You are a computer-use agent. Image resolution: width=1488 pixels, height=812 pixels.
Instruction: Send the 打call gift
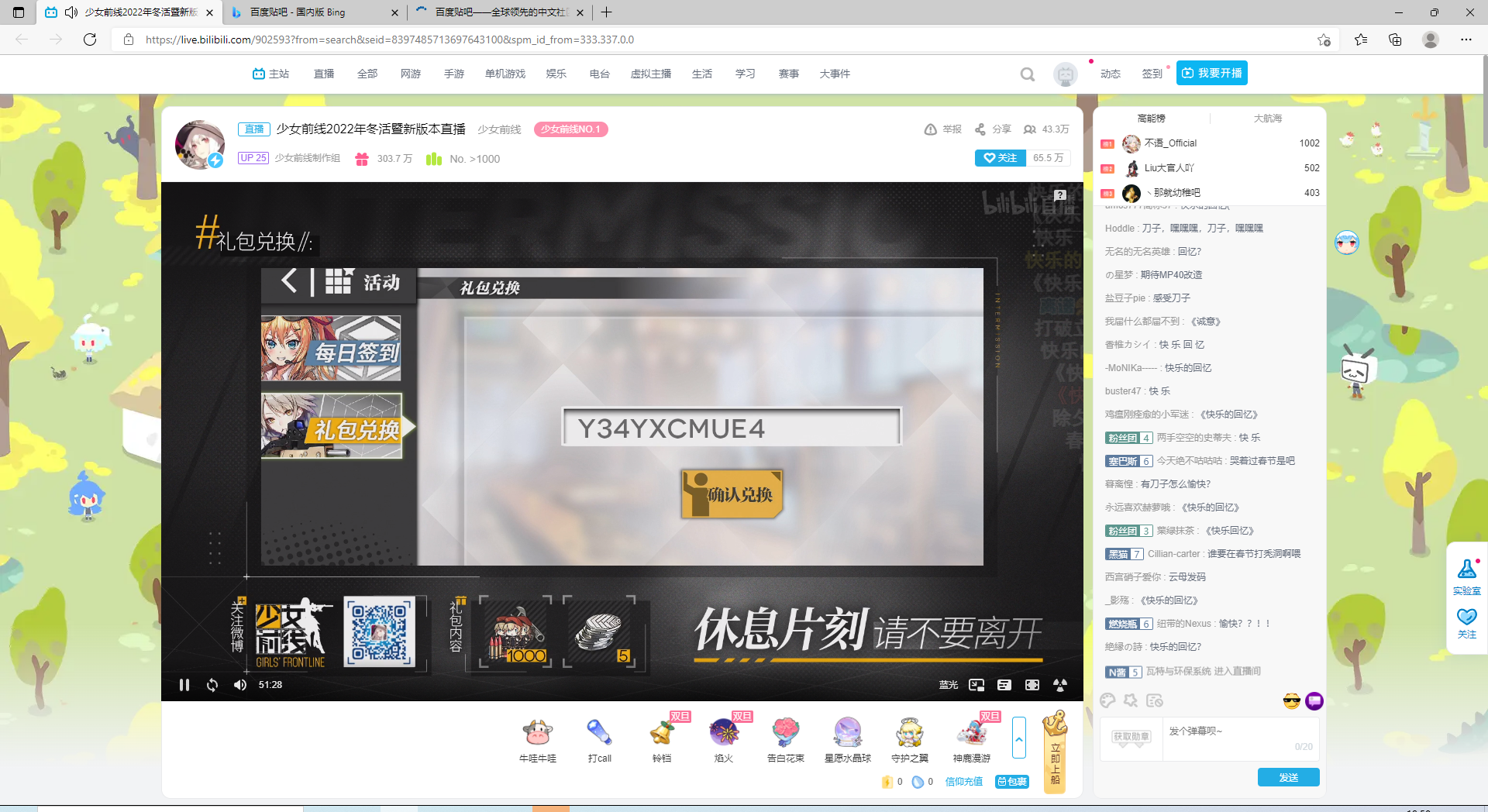pos(600,740)
